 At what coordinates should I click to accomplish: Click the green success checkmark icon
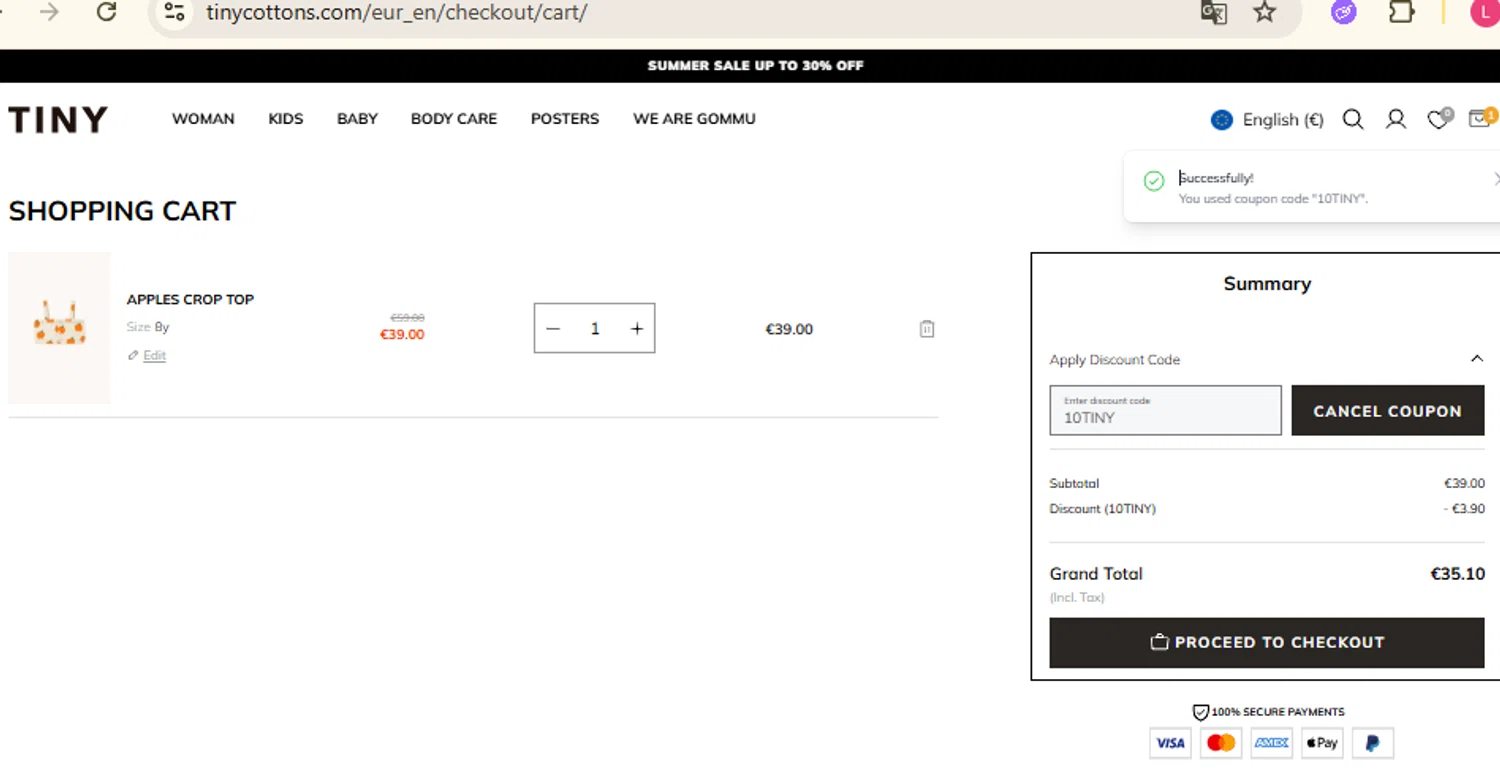pos(1154,181)
